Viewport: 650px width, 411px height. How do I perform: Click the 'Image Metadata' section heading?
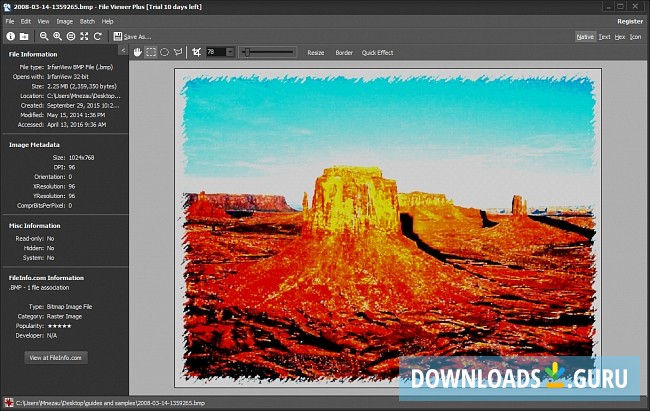tap(34, 145)
